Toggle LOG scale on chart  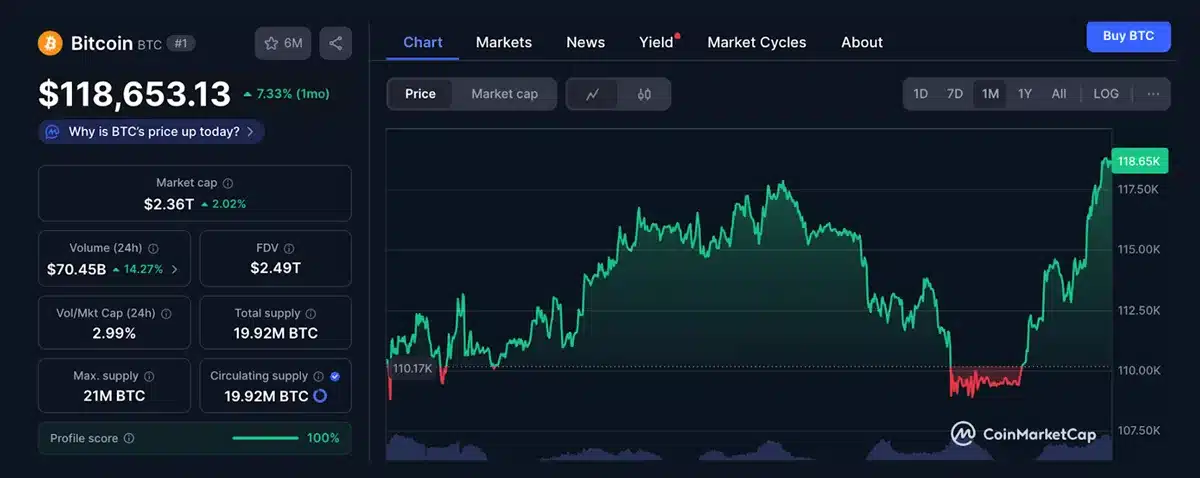click(1106, 94)
